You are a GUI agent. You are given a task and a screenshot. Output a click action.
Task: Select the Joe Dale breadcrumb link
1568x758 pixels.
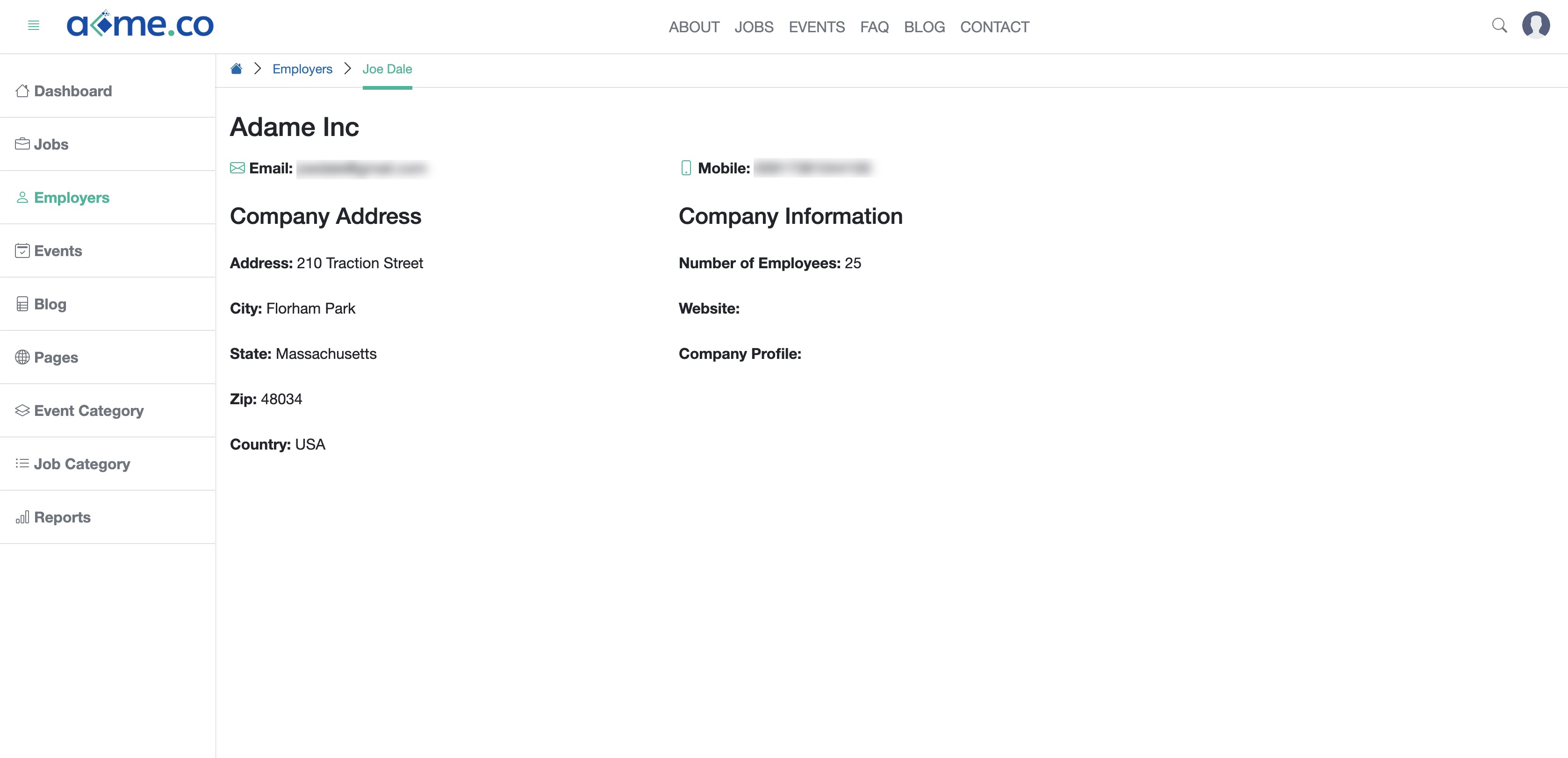(387, 68)
